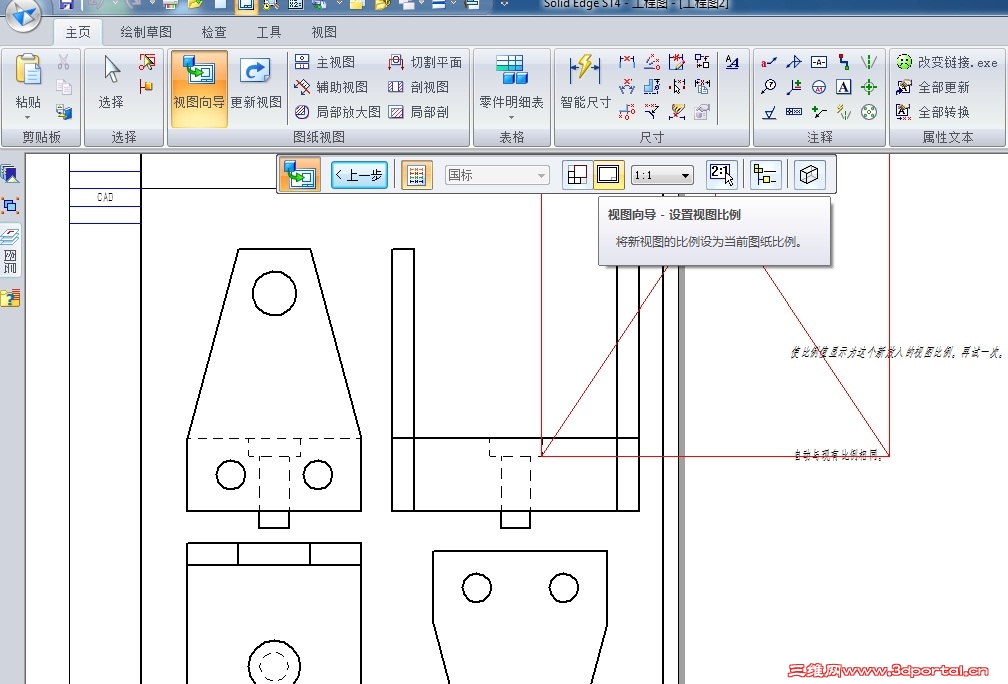Screen dimensions: 1008x684
Task: Select the leader callout annotation icon
Action: pos(768,62)
